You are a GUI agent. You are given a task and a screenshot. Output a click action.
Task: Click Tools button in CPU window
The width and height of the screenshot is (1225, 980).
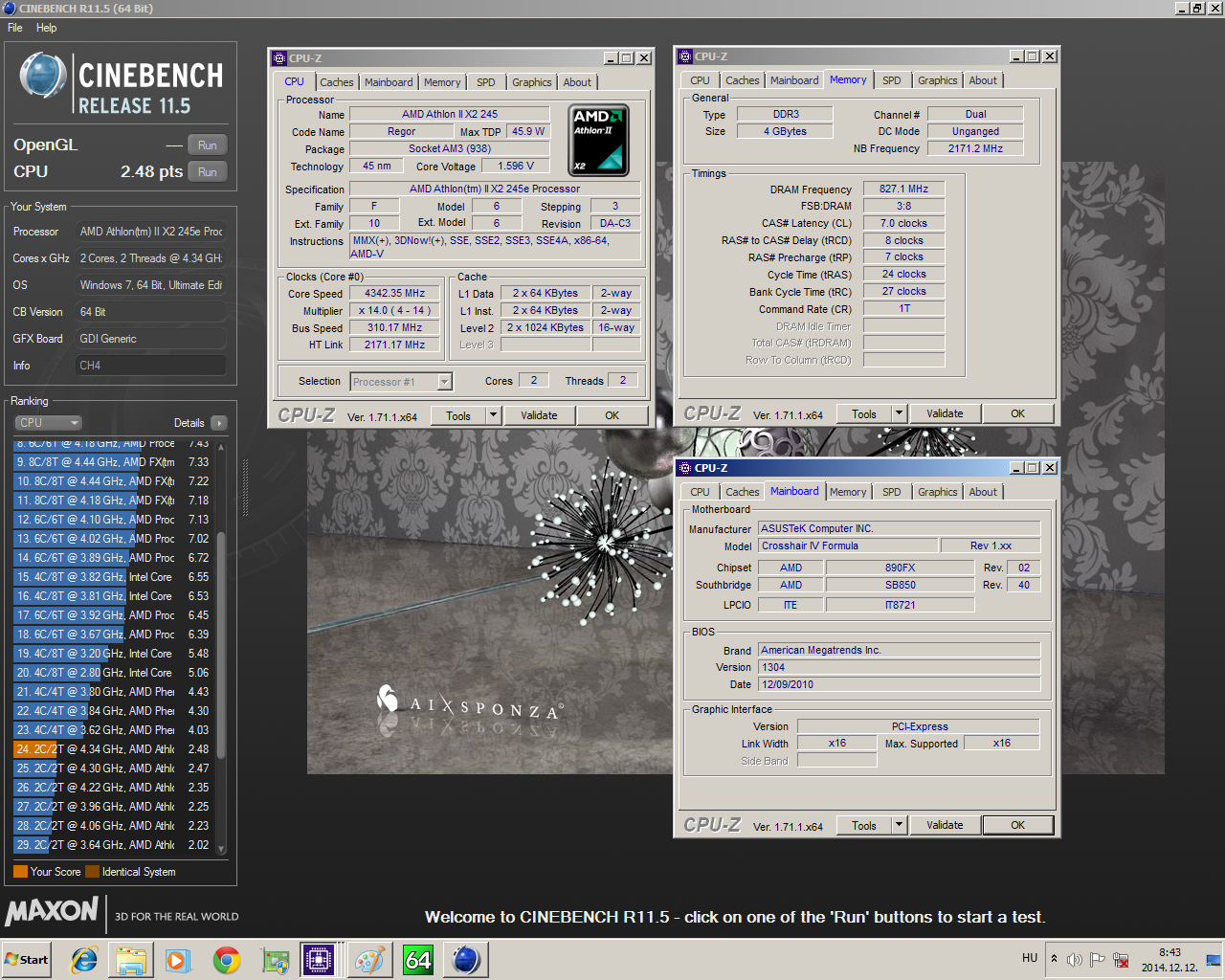[x=458, y=415]
